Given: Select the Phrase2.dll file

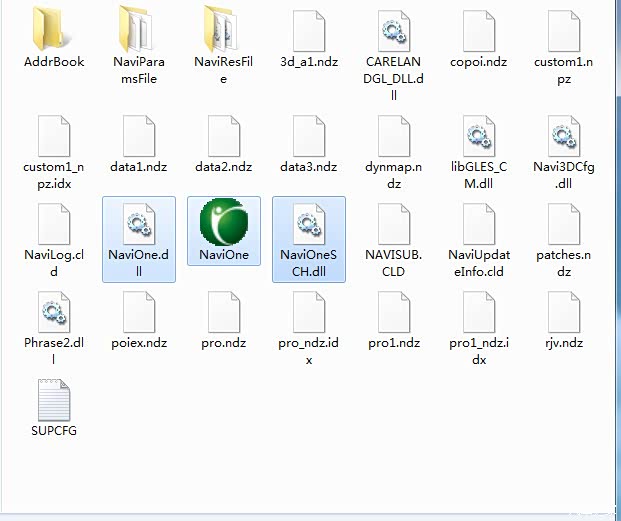Looking at the screenshot, I should click(54, 311).
